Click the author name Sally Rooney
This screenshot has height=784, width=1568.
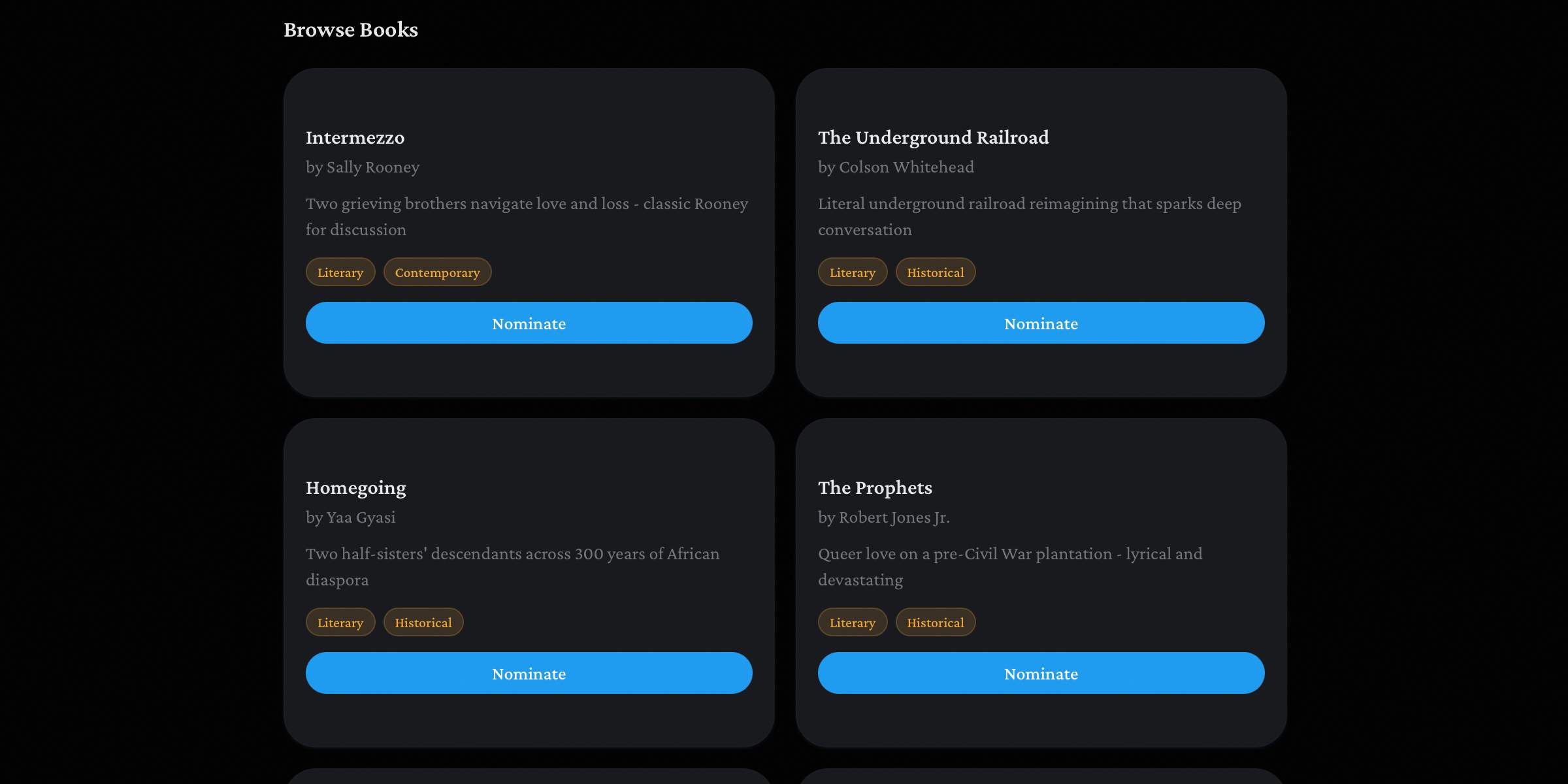click(x=362, y=167)
